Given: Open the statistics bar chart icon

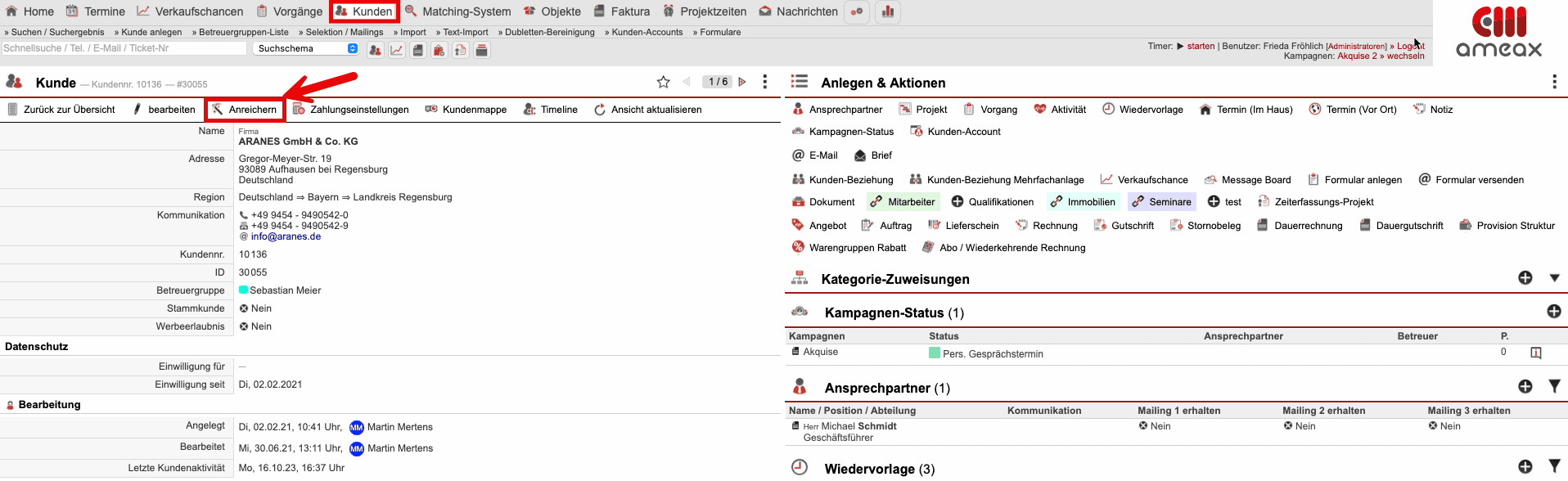Looking at the screenshot, I should [x=887, y=11].
